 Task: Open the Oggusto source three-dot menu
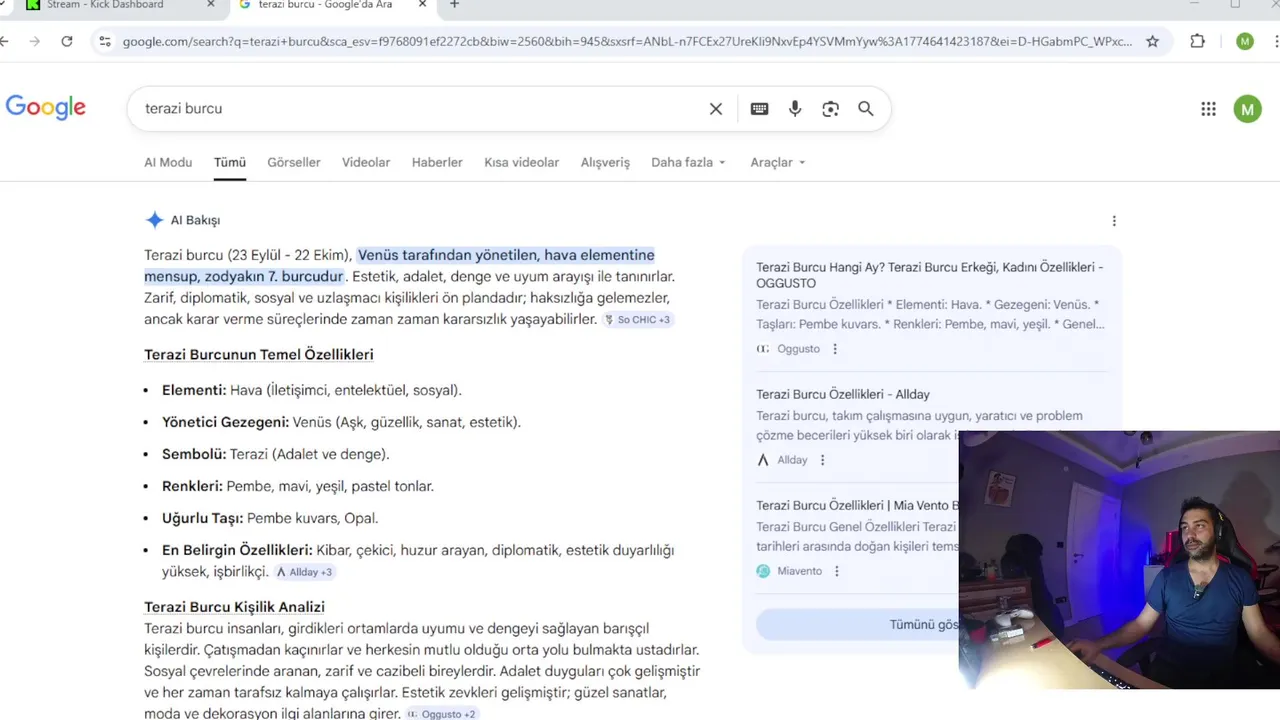(835, 349)
